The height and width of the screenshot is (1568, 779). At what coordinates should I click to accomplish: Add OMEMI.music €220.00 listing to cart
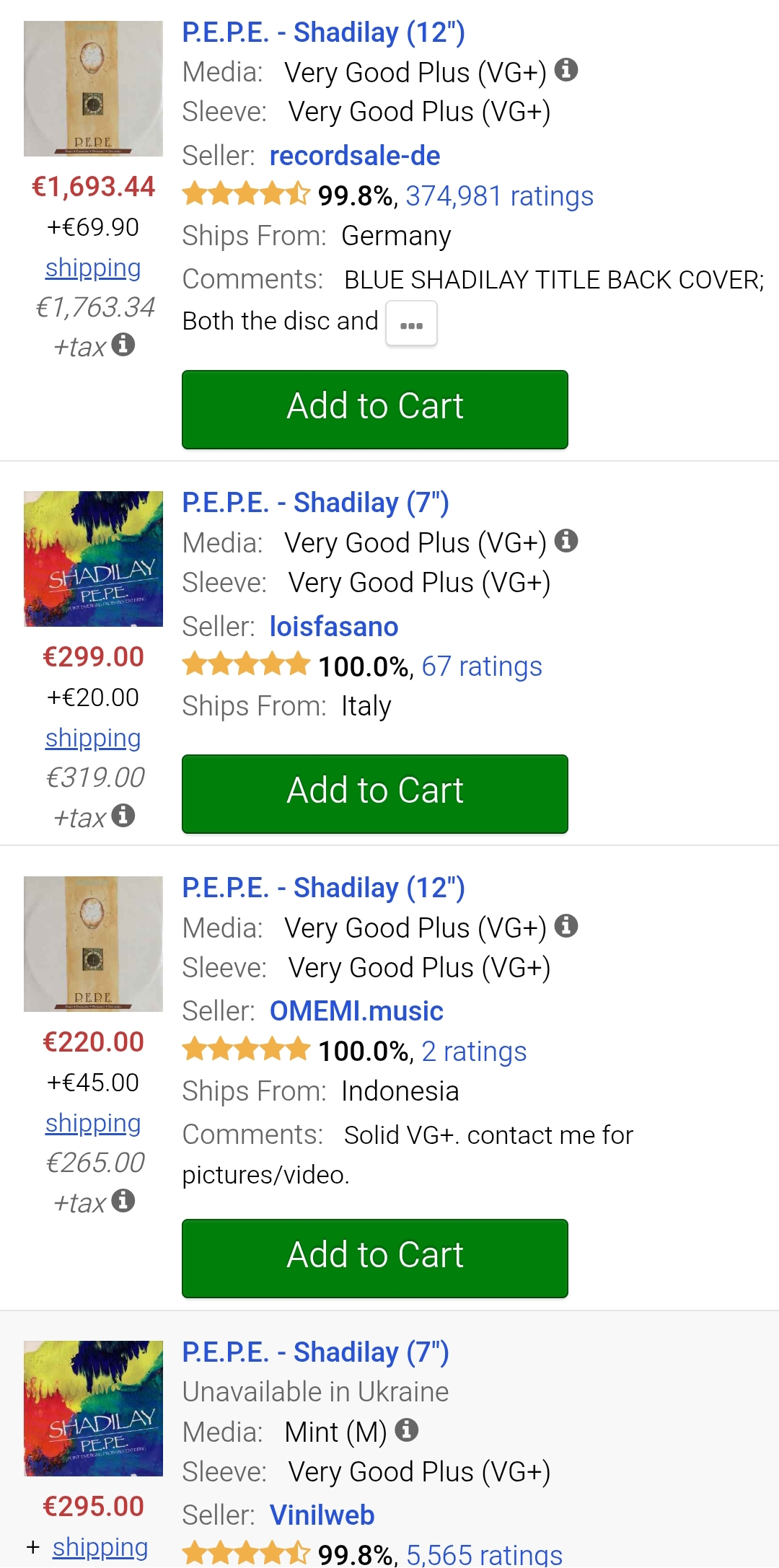[x=375, y=1258]
